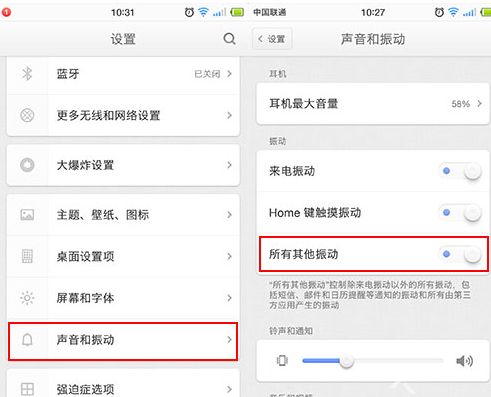Click the desktop settings grid icon
The width and height of the screenshot is (491, 397).
pyautogui.click(x=27, y=256)
